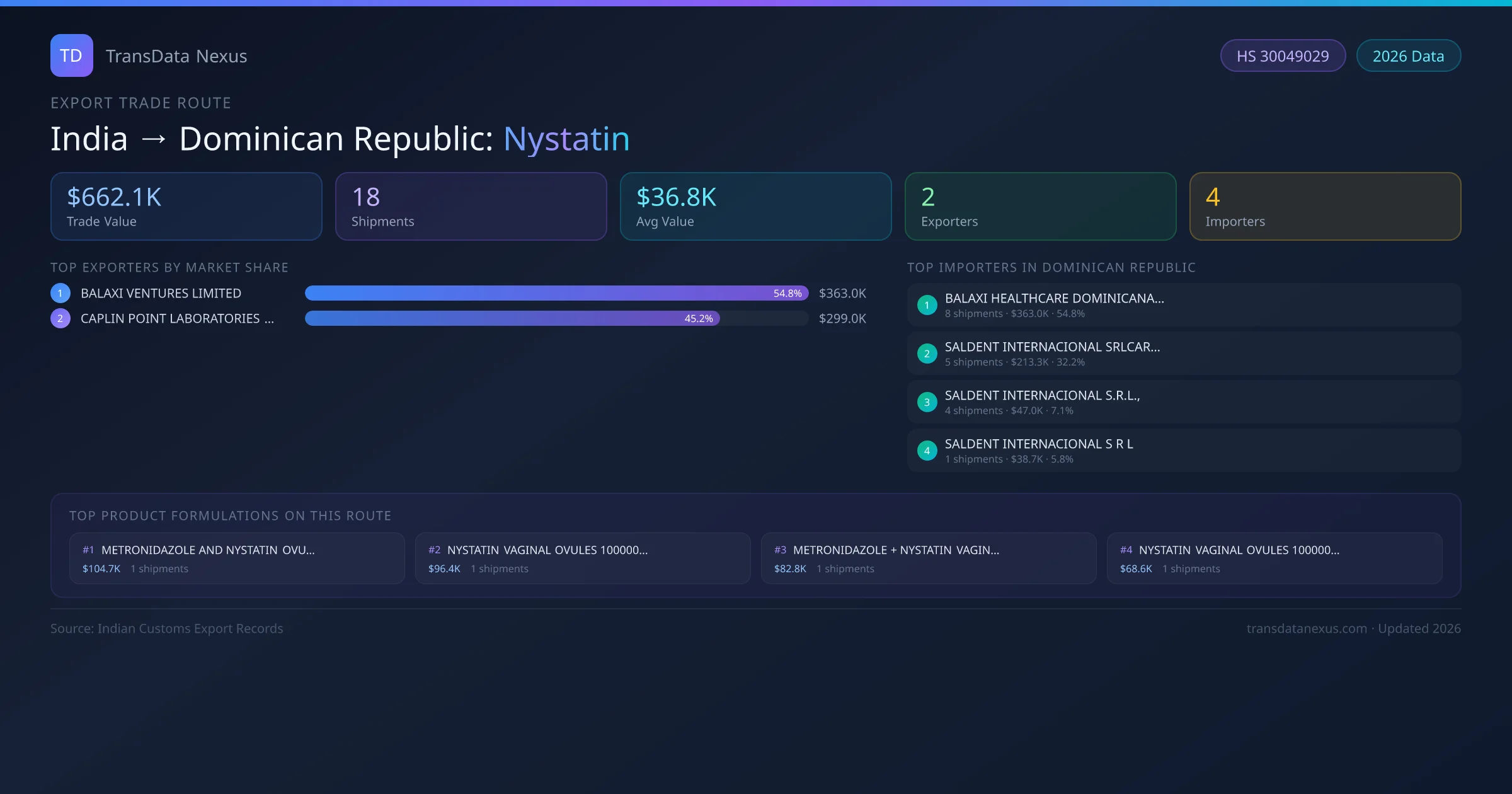
Task: Click rank 1 badge beside Balaxi Ventures
Action: click(x=60, y=293)
